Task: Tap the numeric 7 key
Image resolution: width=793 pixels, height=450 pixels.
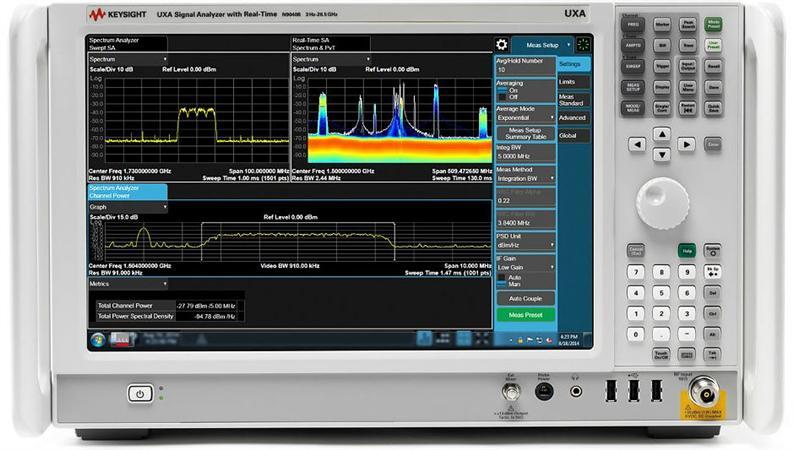Action: (636, 272)
